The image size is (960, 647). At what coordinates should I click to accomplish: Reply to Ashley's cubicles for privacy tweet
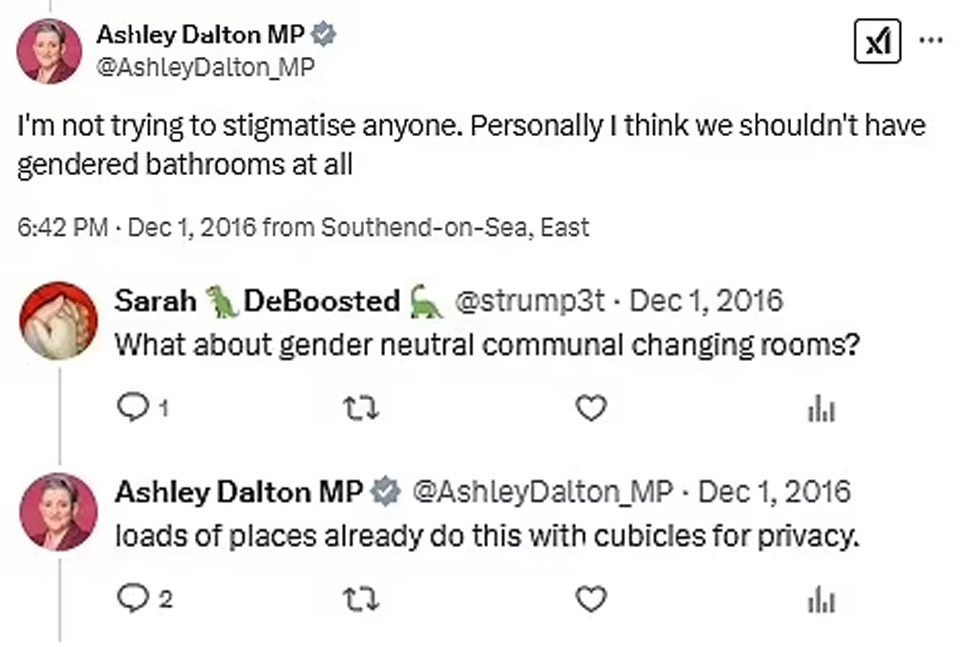pyautogui.click(x=132, y=598)
